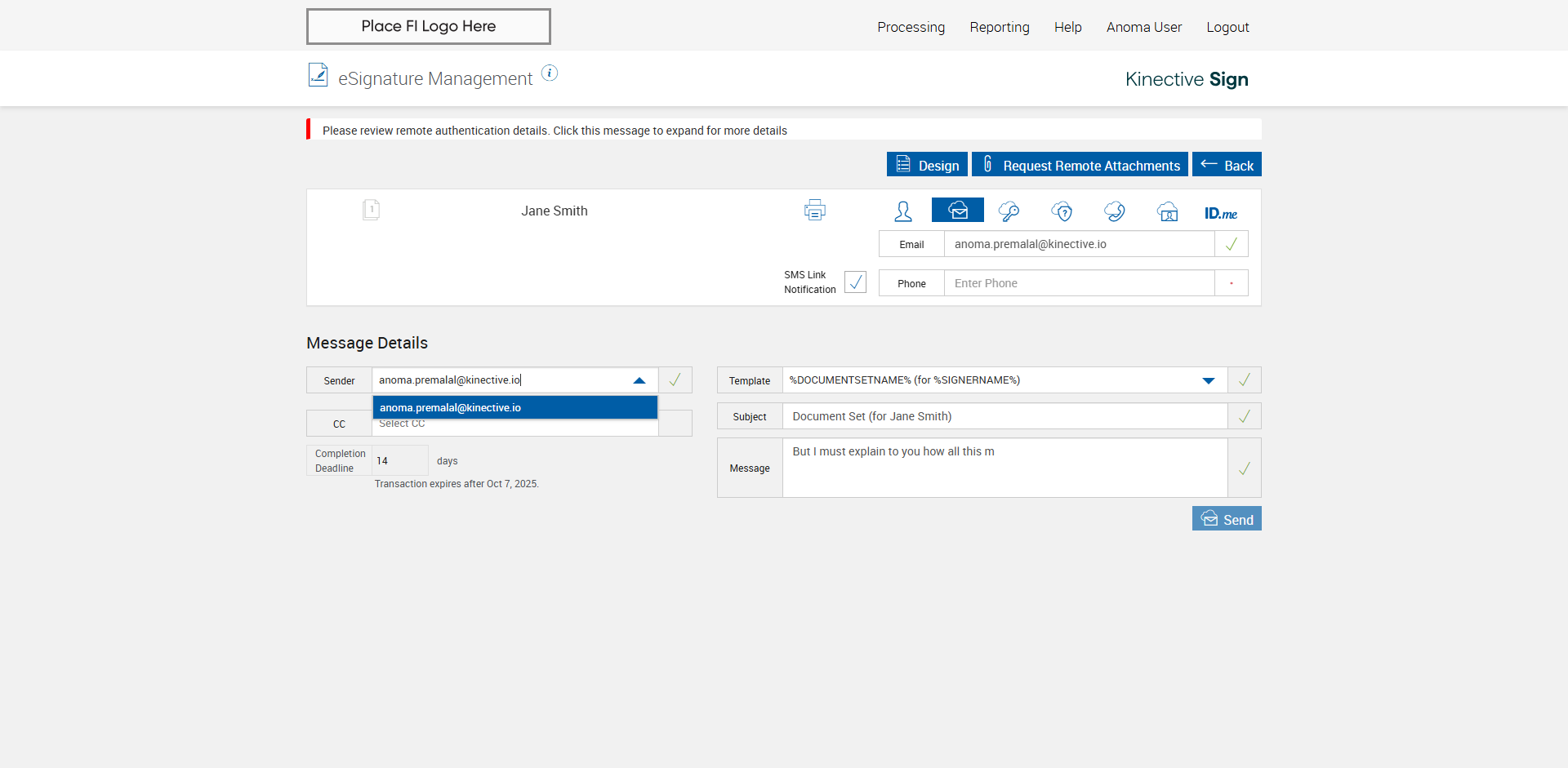Choose the ID.me verification option

1220,213
